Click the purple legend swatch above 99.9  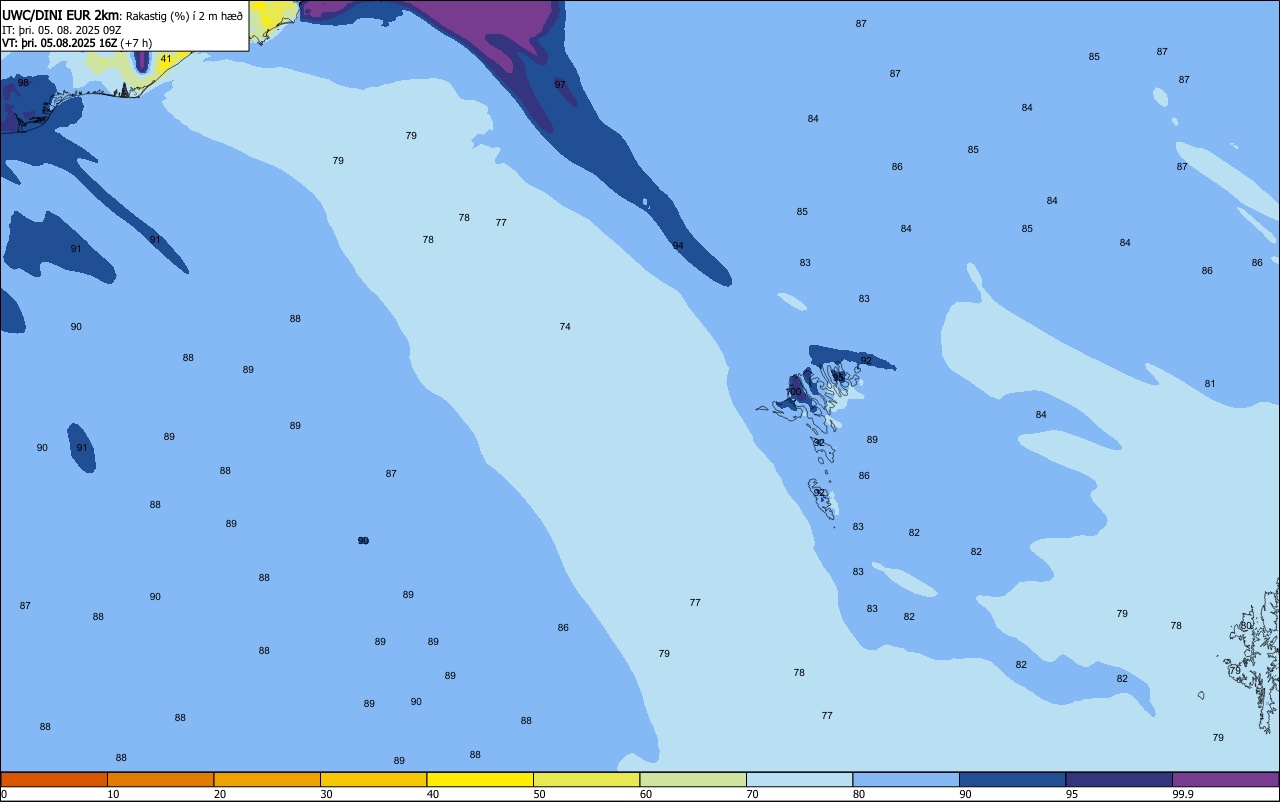click(1225, 779)
